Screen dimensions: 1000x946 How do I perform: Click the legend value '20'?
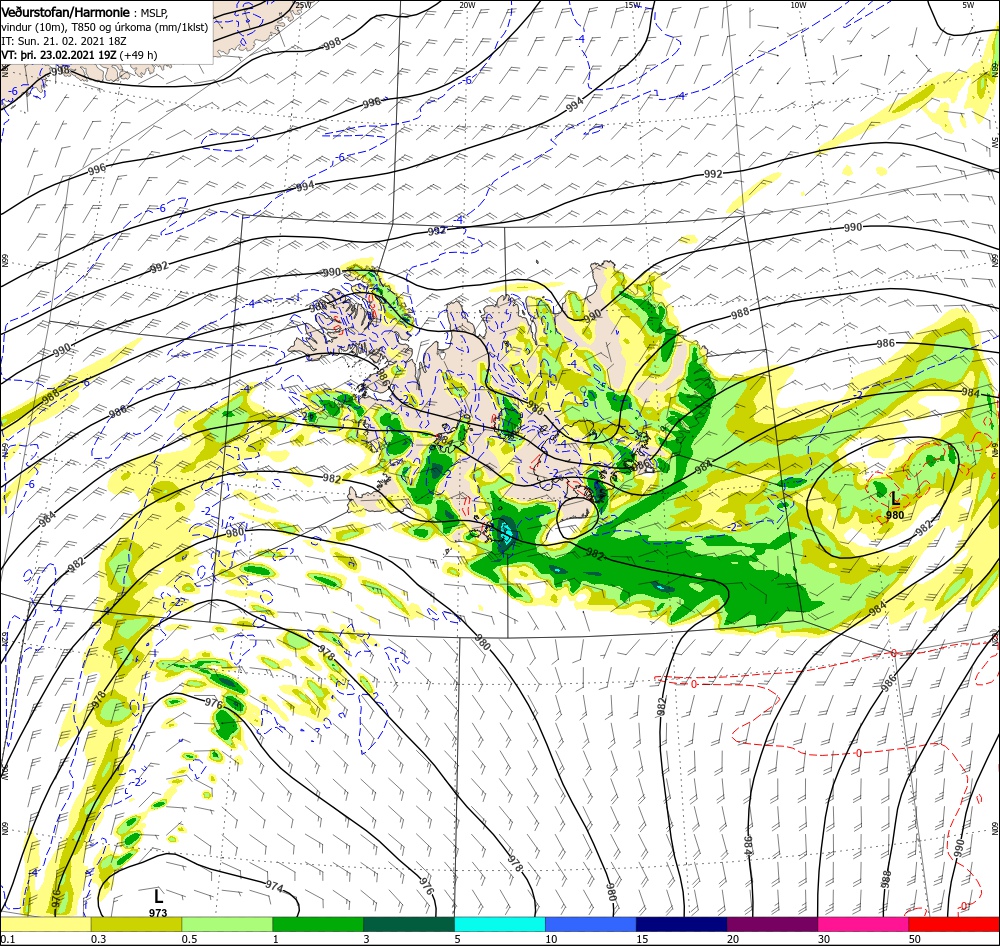pos(733,939)
